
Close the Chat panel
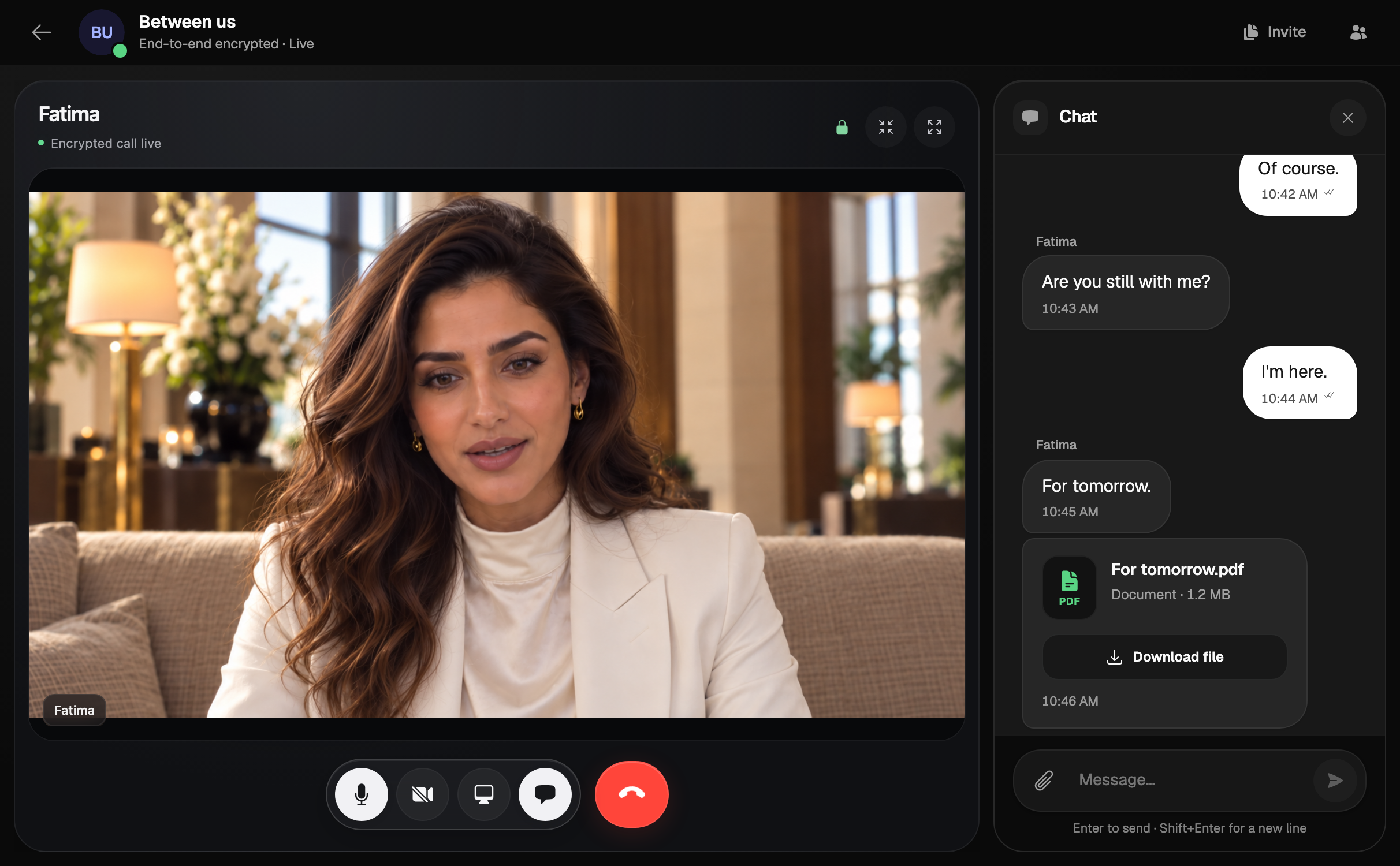1348,118
